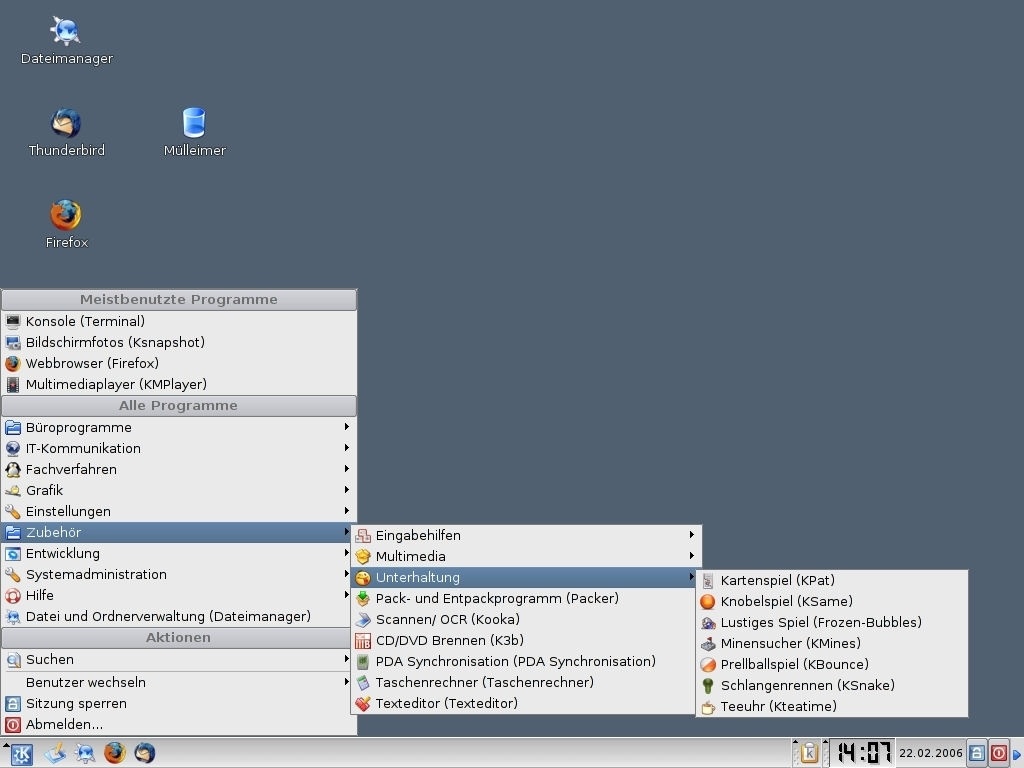Viewport: 1024px width, 768px height.
Task: Open the Mülleimer trash desktop icon
Action: (194, 132)
